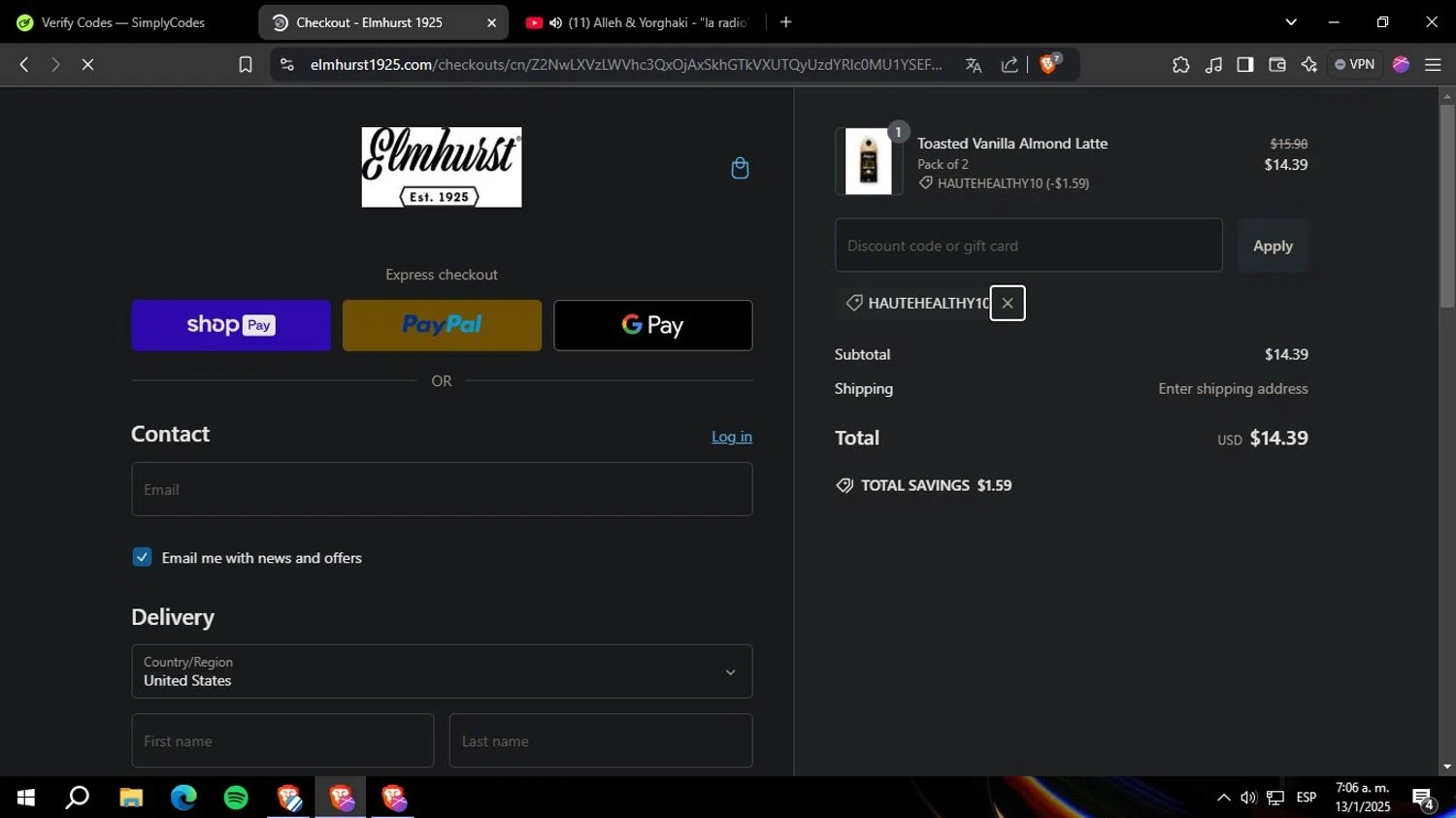1456x818 pixels.
Task: Open the browser extensions puzzle icon
Action: click(x=1180, y=65)
